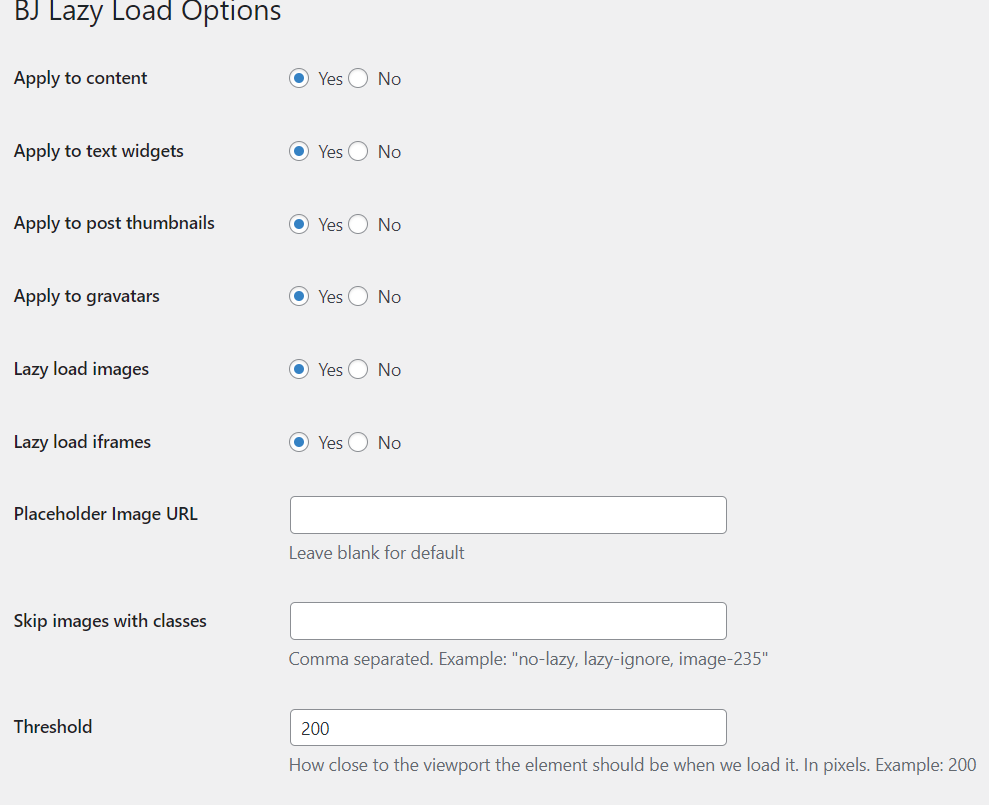Click the BJ Lazy Load Options heading

pyautogui.click(x=148, y=11)
